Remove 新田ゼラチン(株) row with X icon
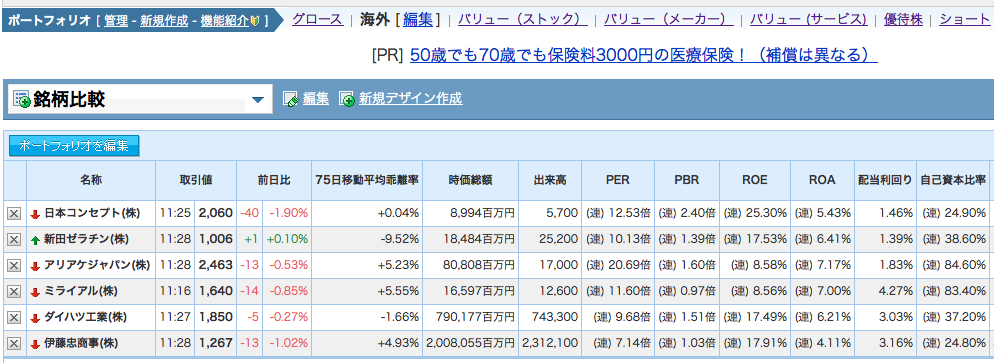994x363 pixels. click(13, 239)
